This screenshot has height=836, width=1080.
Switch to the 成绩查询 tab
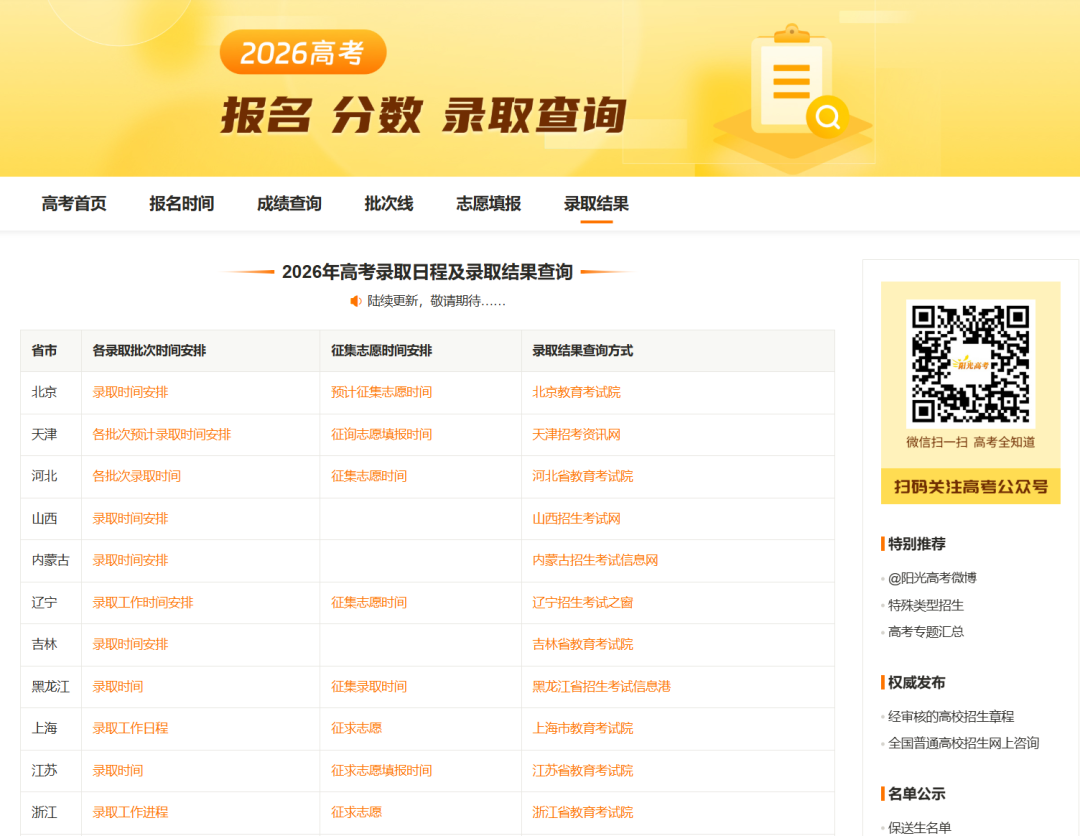[x=289, y=204]
